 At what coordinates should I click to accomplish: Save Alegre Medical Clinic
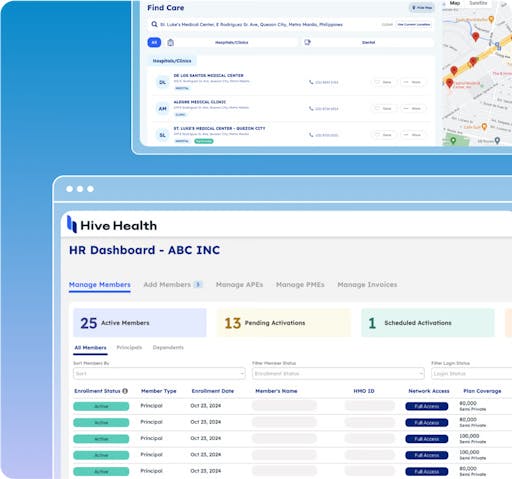383,108
